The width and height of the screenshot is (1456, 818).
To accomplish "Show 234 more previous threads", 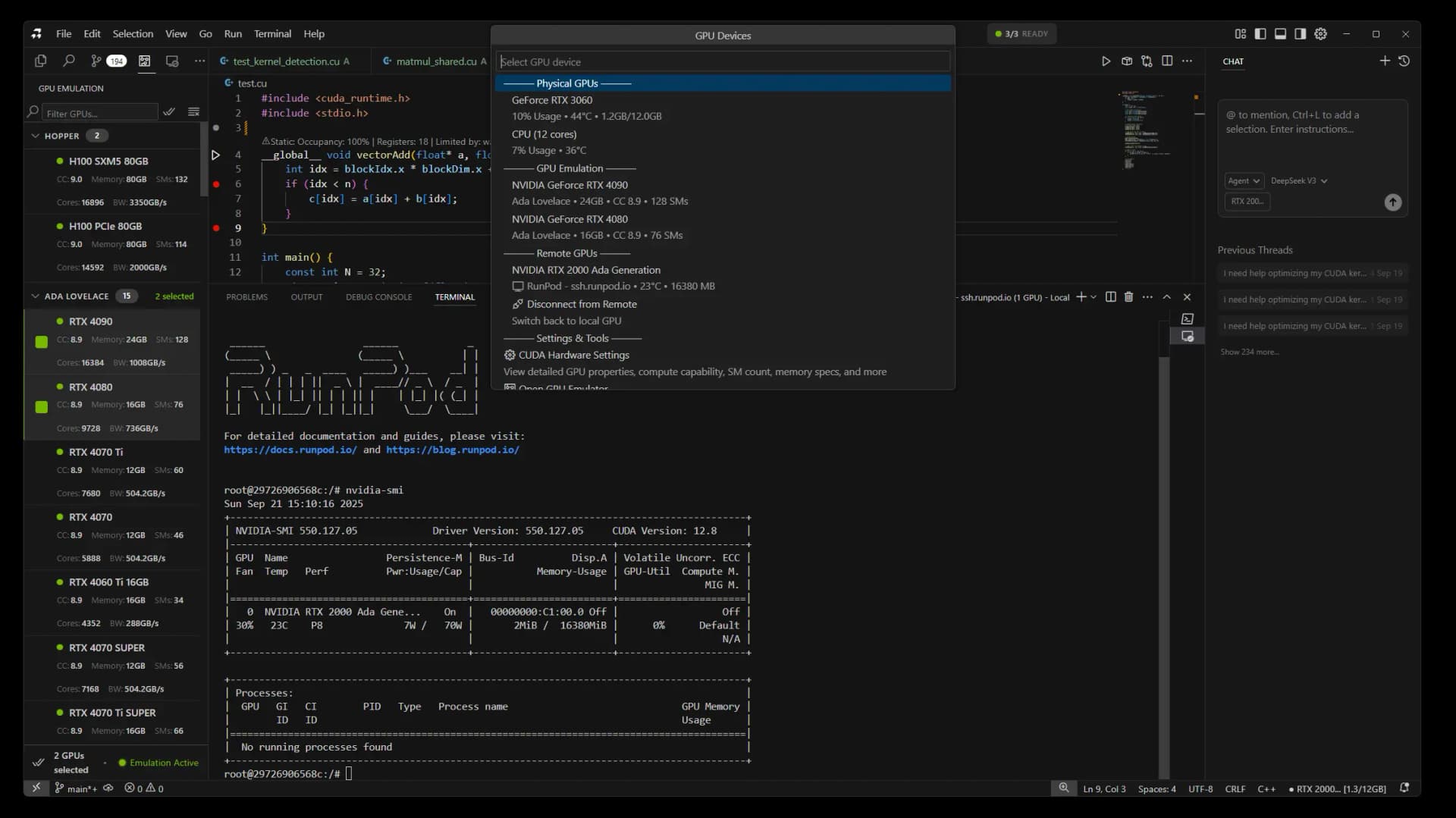I will pyautogui.click(x=1250, y=351).
